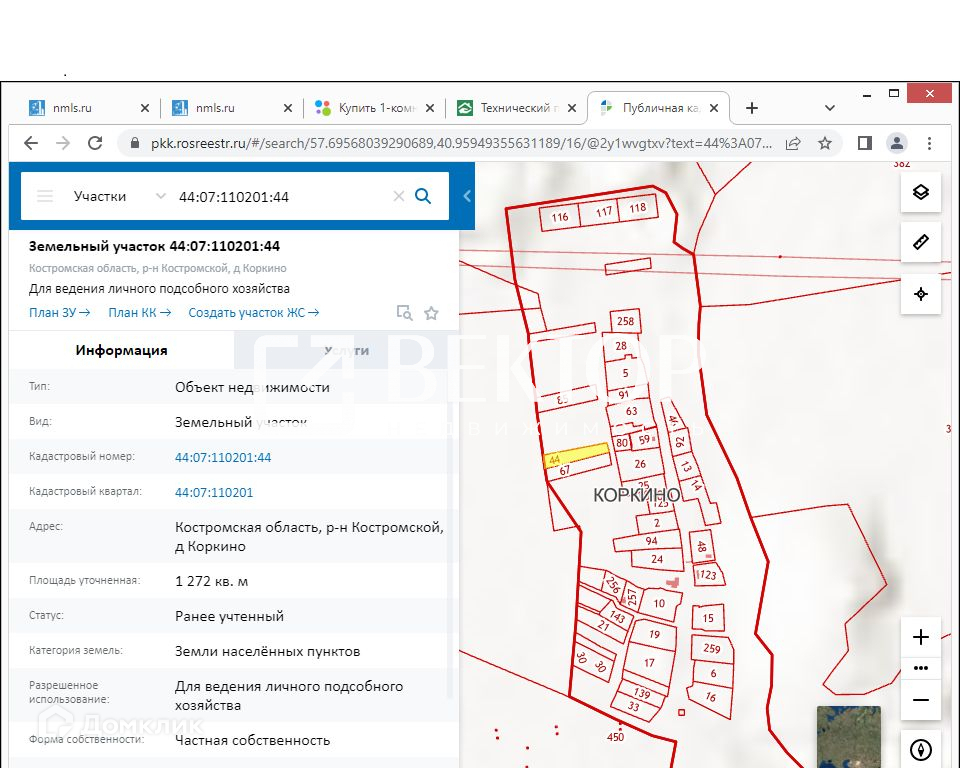Click the search field with cadastral number
This screenshot has width=960, height=768.
(280, 197)
